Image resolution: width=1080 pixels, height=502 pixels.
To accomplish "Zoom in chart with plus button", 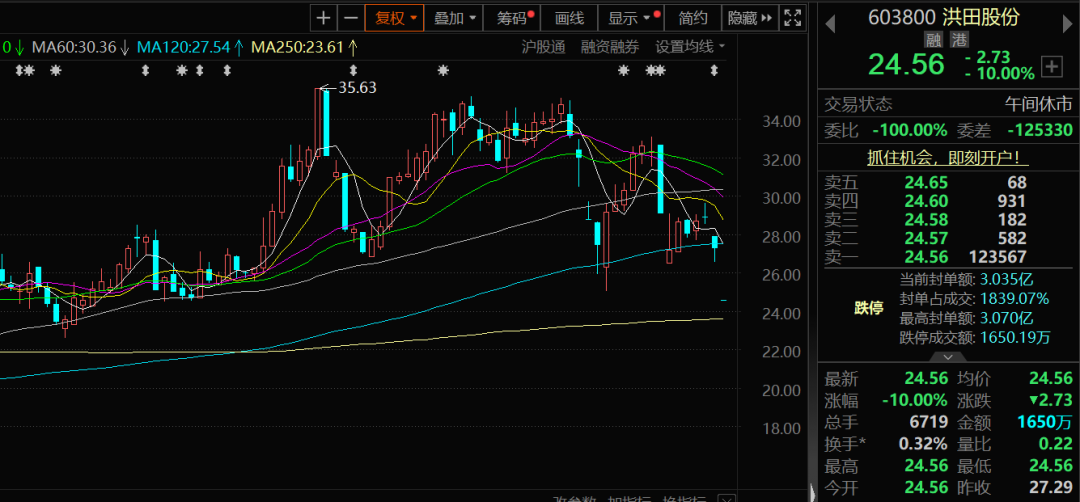I will point(323,18).
